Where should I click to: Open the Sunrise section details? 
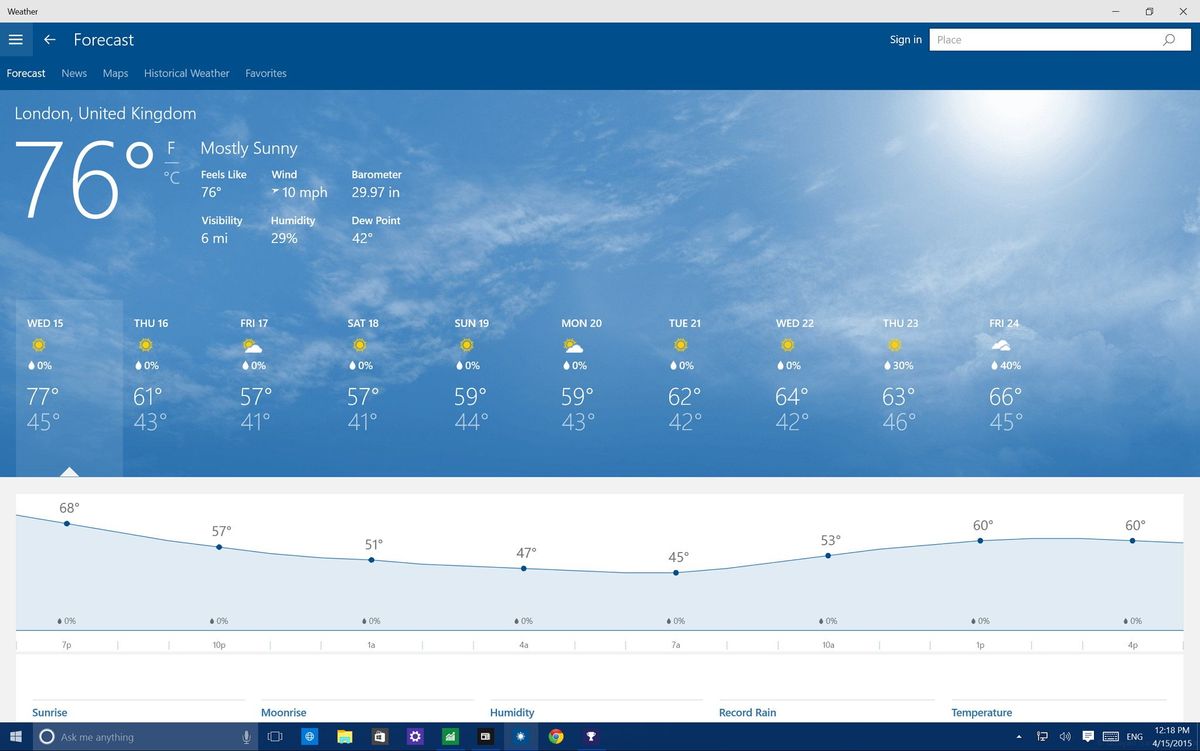tap(50, 712)
